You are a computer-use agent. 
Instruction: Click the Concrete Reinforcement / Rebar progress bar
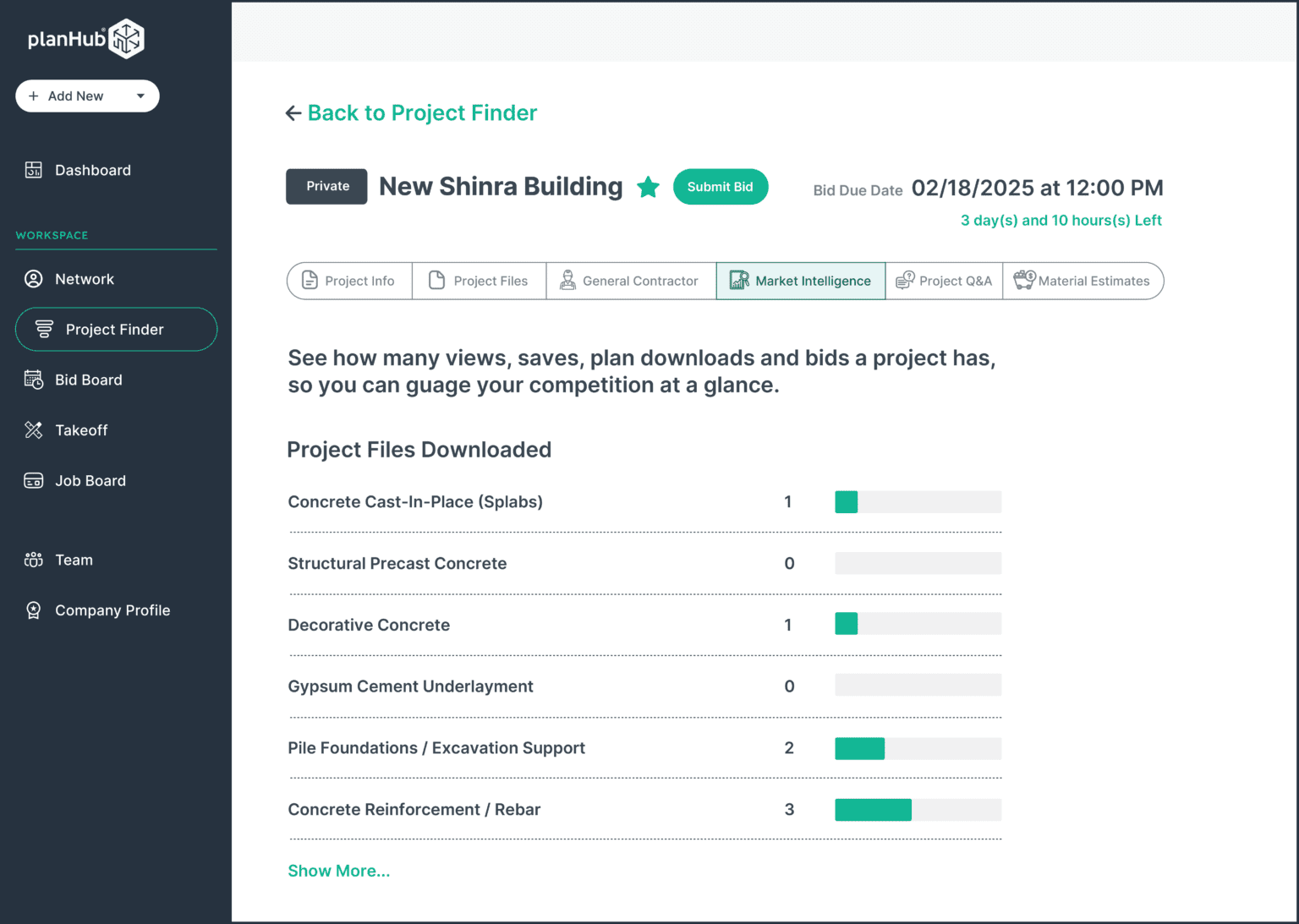[x=918, y=809]
